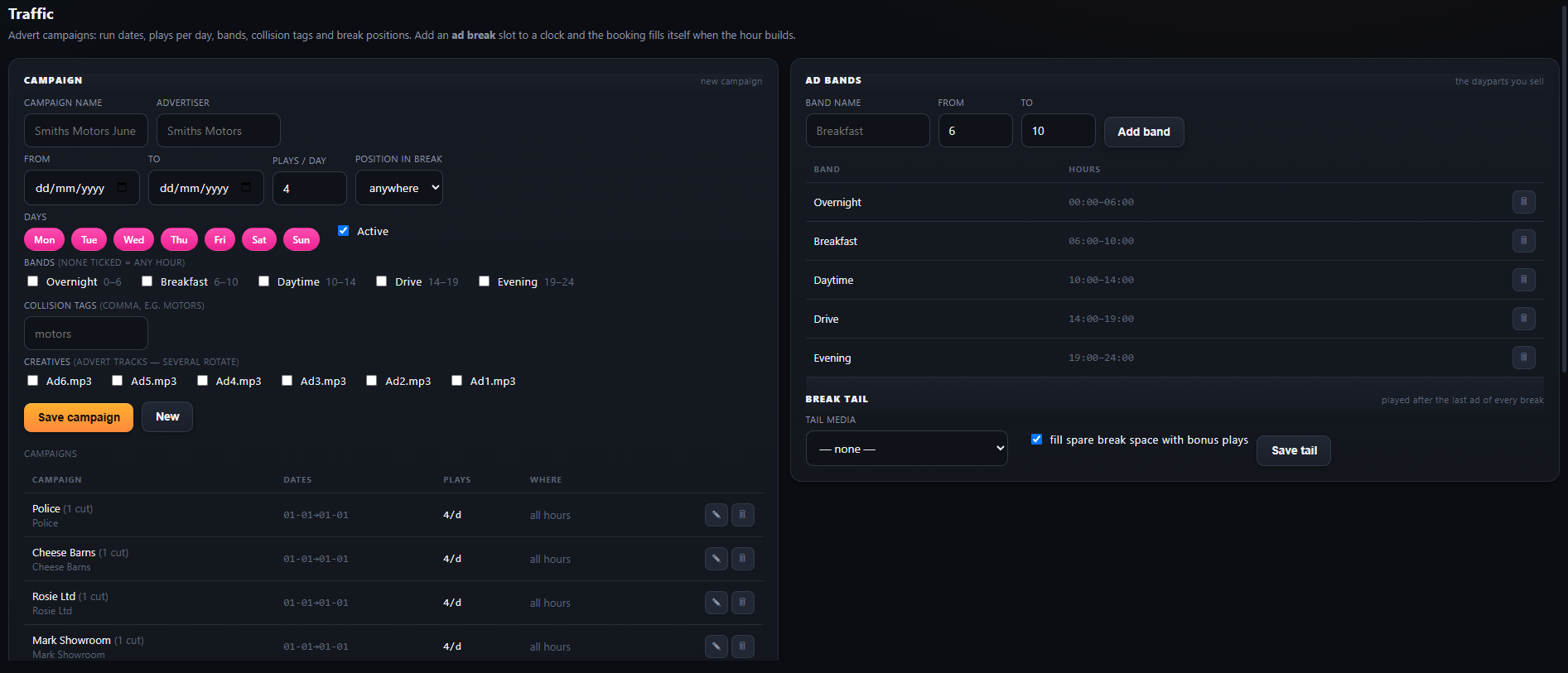Toggle the Active checkbox

[343, 231]
